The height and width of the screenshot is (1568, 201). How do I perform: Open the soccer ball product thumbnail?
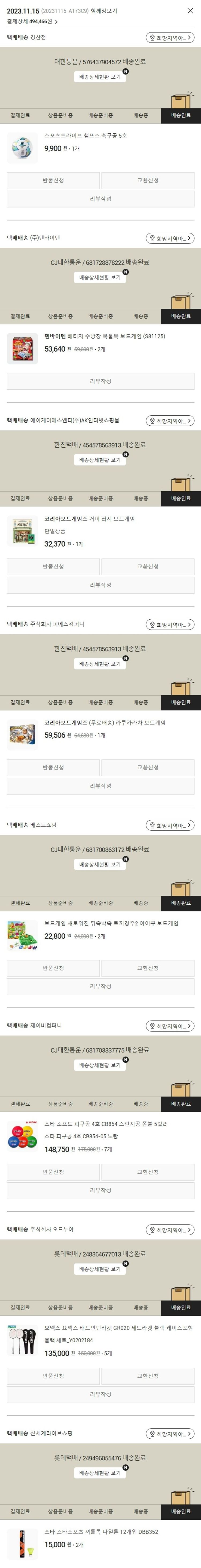[23, 147]
